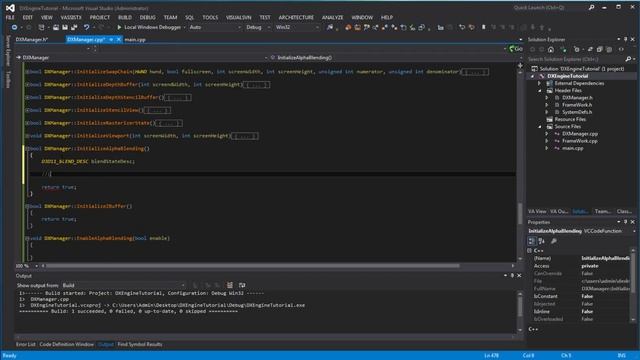Open the Show output from Build dropdown
Viewport: 640px width, 360px height.
(x=124, y=285)
